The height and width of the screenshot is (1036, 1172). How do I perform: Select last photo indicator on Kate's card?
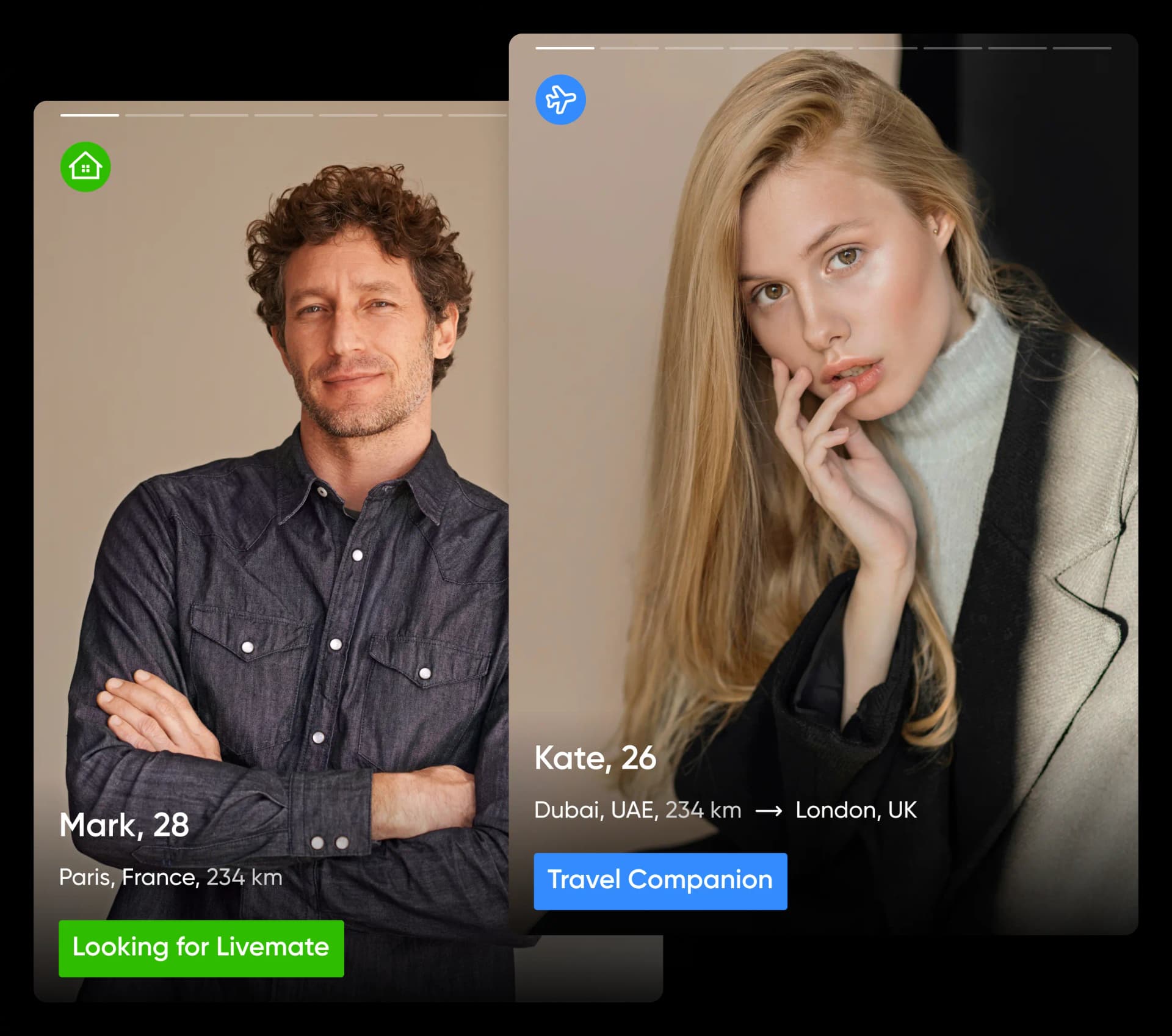[x=1082, y=48]
